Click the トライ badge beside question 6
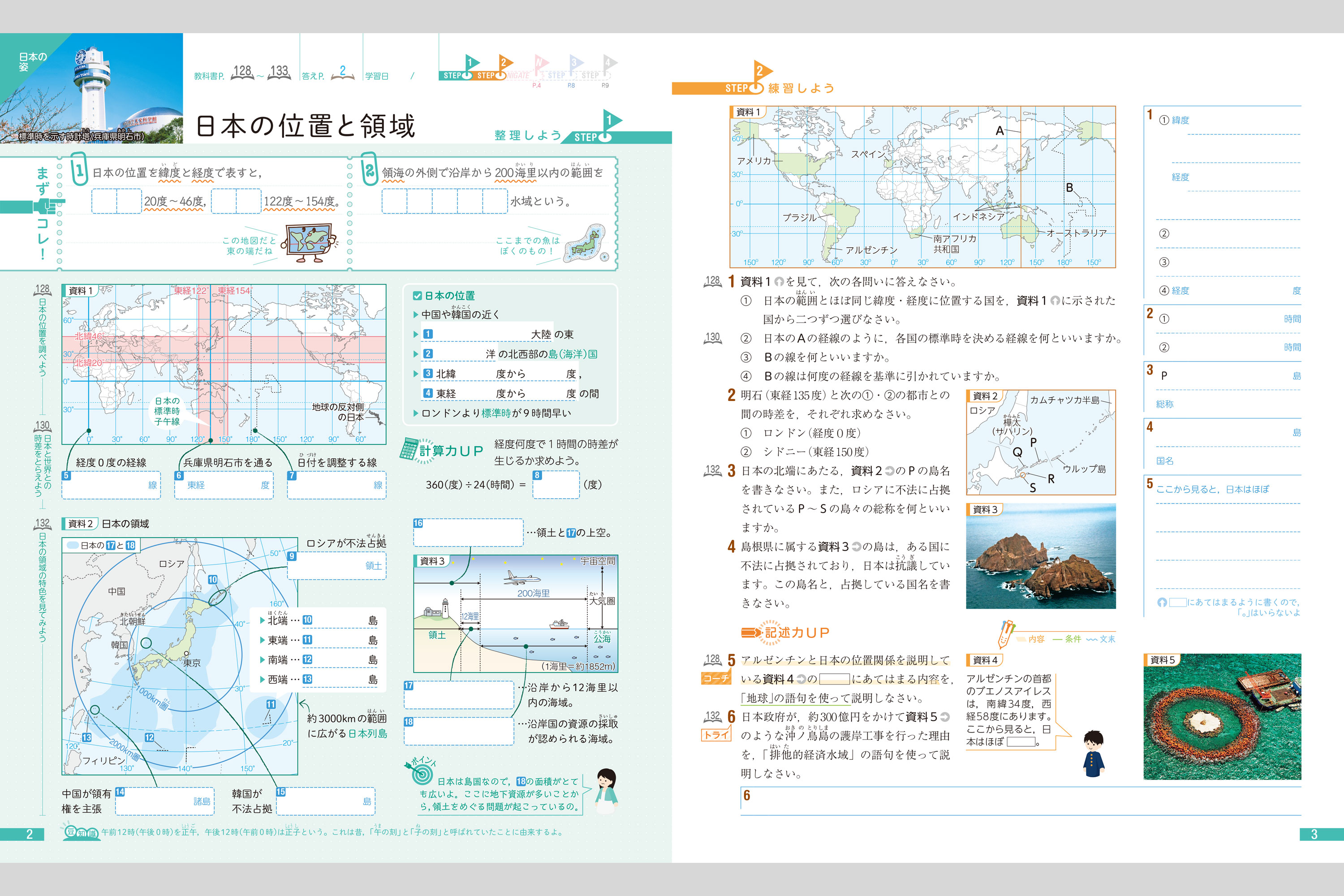1344x896 pixels. [716, 735]
